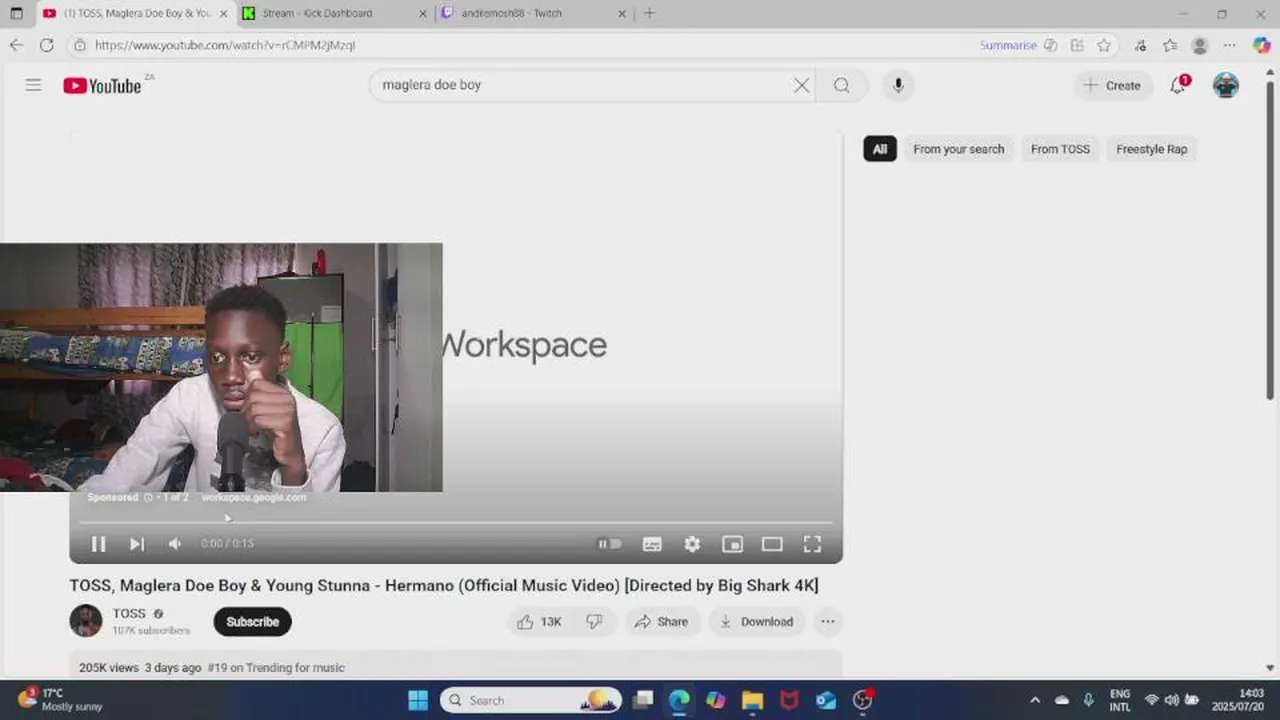Pause the video
The image size is (1280, 720).
(x=98, y=544)
